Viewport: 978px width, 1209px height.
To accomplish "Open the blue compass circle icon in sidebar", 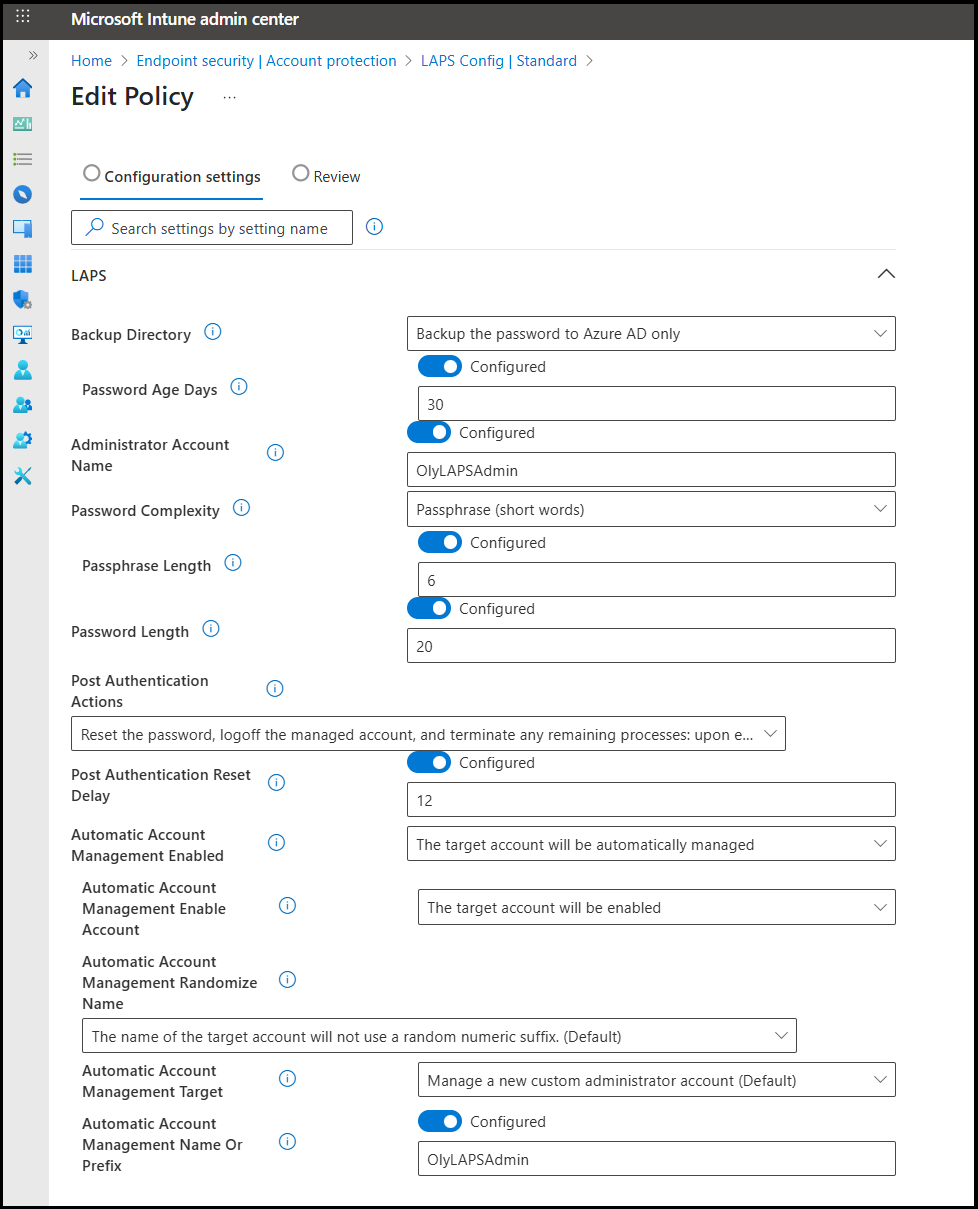I will point(23,194).
